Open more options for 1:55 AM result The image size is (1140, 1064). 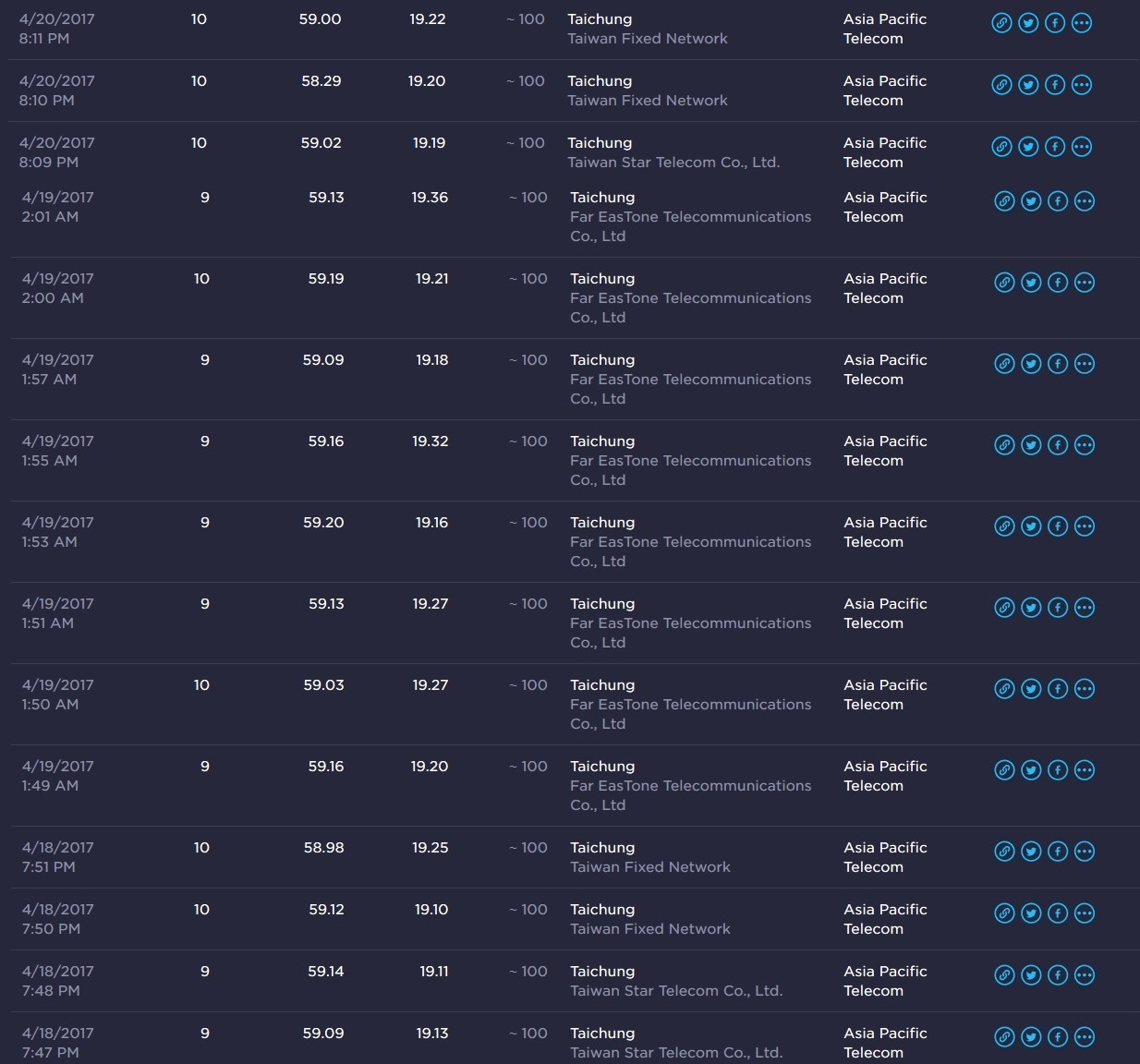(x=1085, y=445)
